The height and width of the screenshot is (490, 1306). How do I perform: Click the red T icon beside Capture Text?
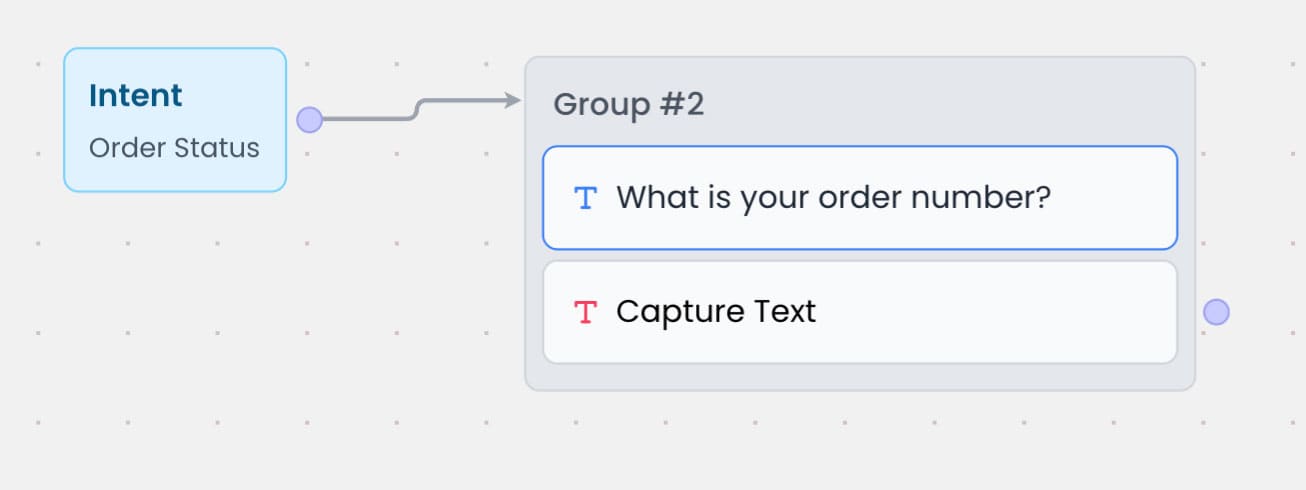point(585,312)
